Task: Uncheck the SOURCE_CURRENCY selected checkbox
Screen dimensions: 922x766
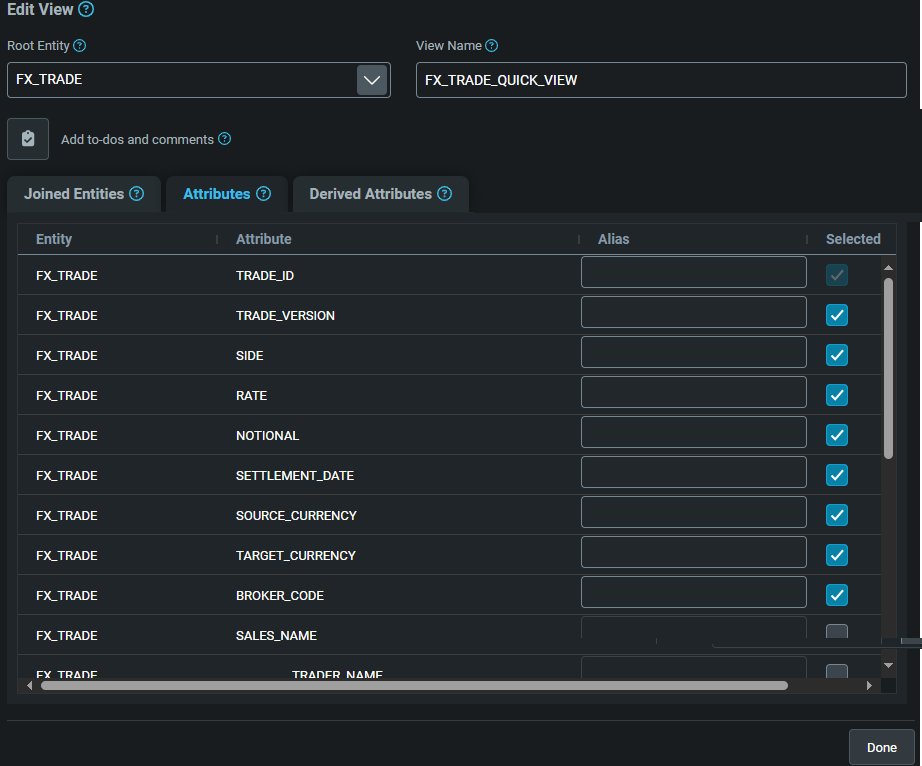Action: (837, 514)
